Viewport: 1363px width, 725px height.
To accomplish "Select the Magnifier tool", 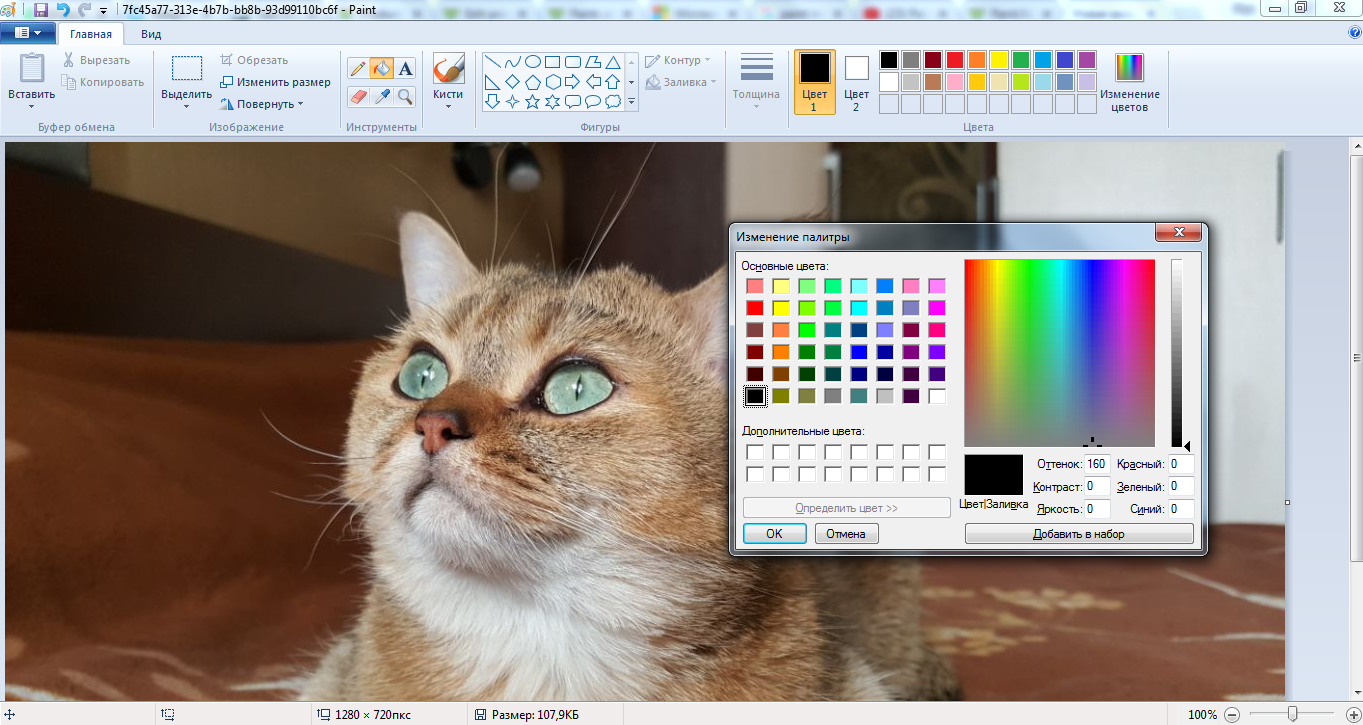I will [404, 96].
